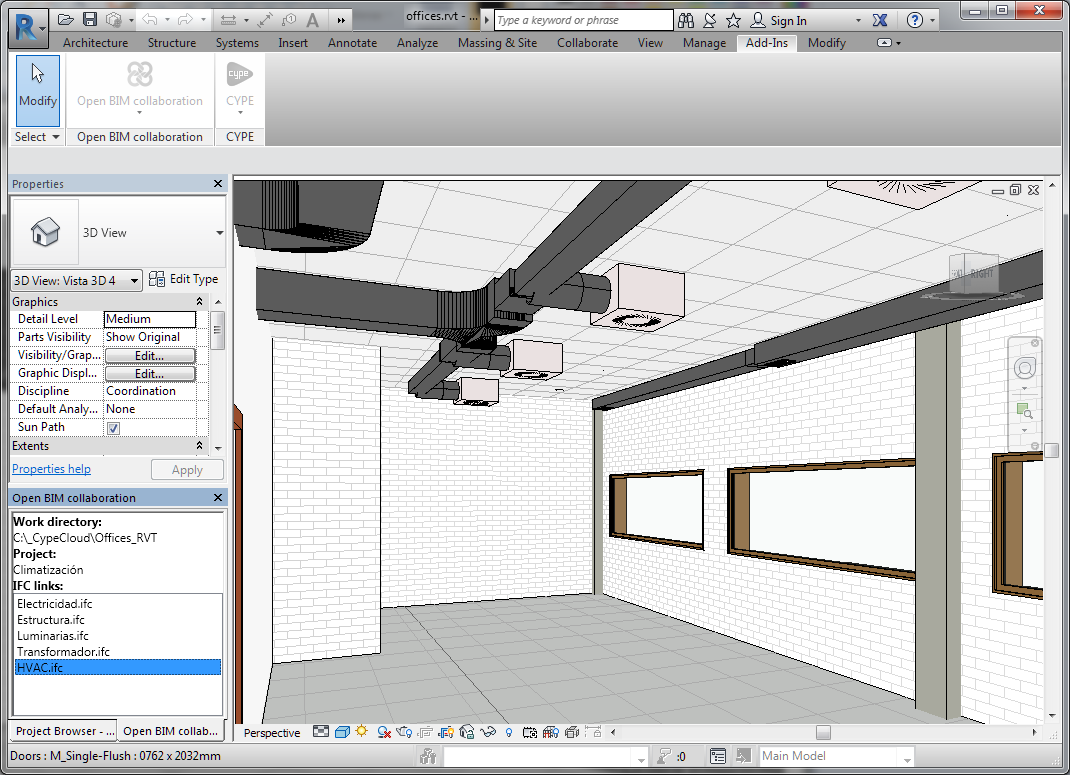Open the Revit application menu button
Screen dimensions: 1070x775
tap(27, 25)
